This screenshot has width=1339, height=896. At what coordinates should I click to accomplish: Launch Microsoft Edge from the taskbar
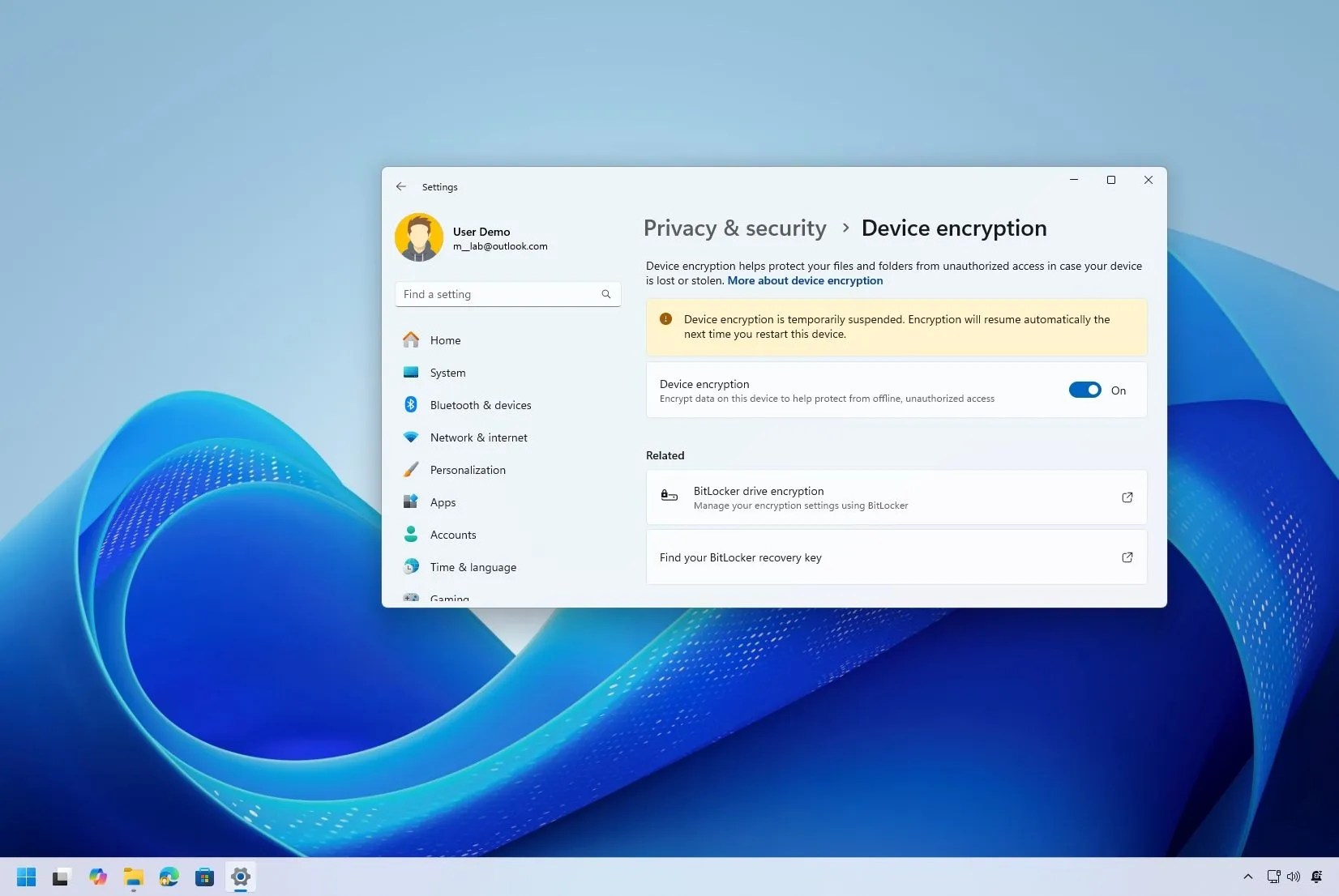tap(169, 877)
